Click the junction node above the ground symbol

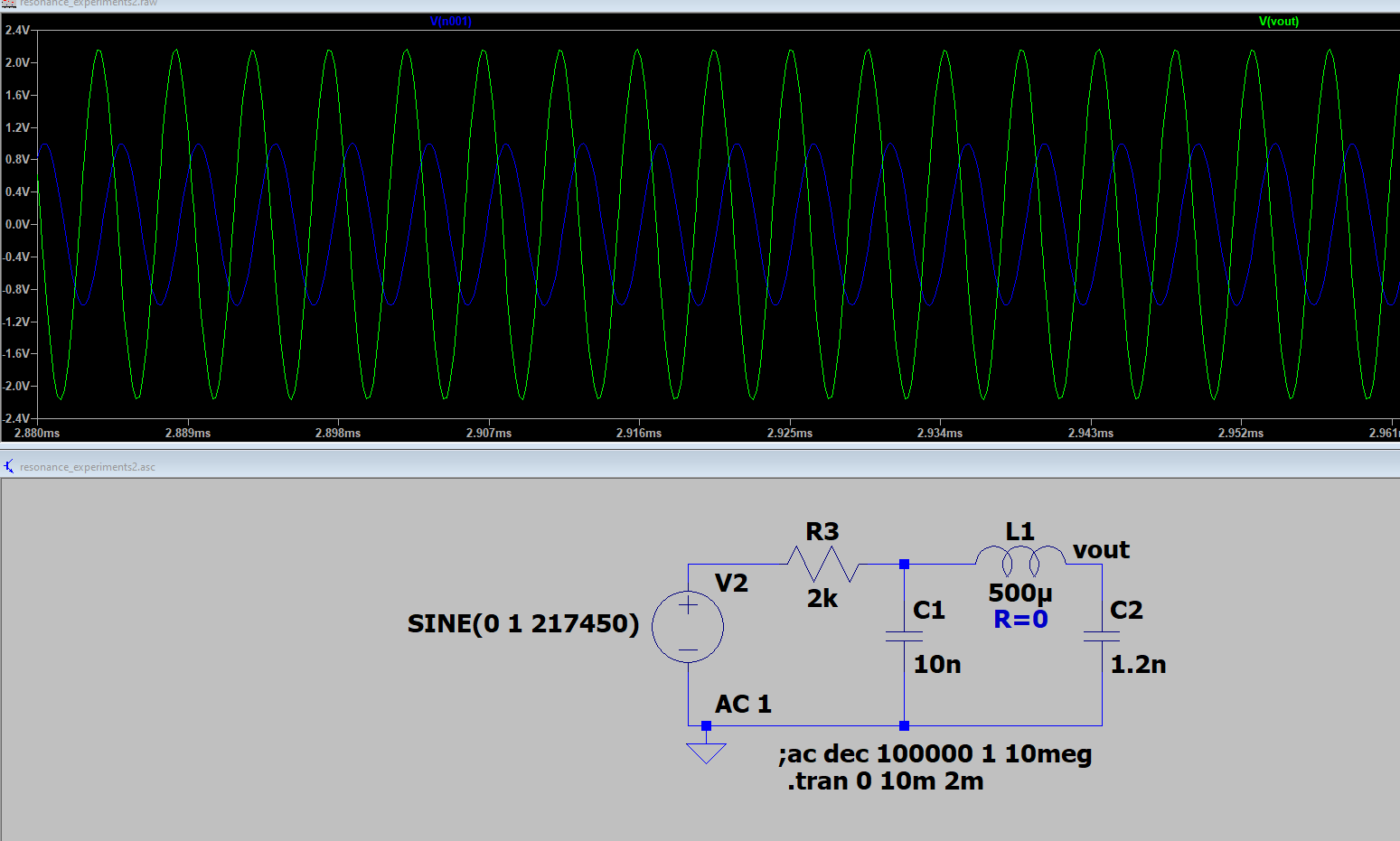(x=706, y=725)
